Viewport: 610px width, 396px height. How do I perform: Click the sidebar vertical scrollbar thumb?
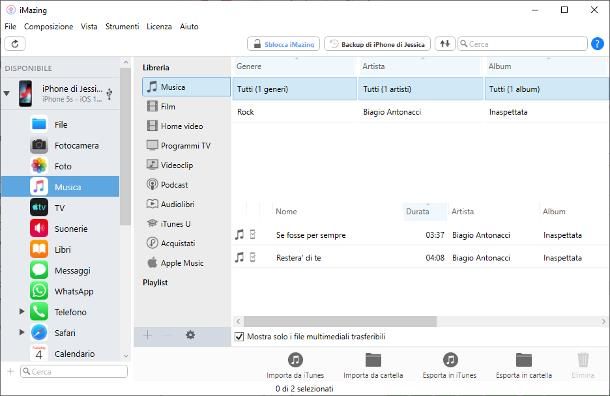coord(125,146)
